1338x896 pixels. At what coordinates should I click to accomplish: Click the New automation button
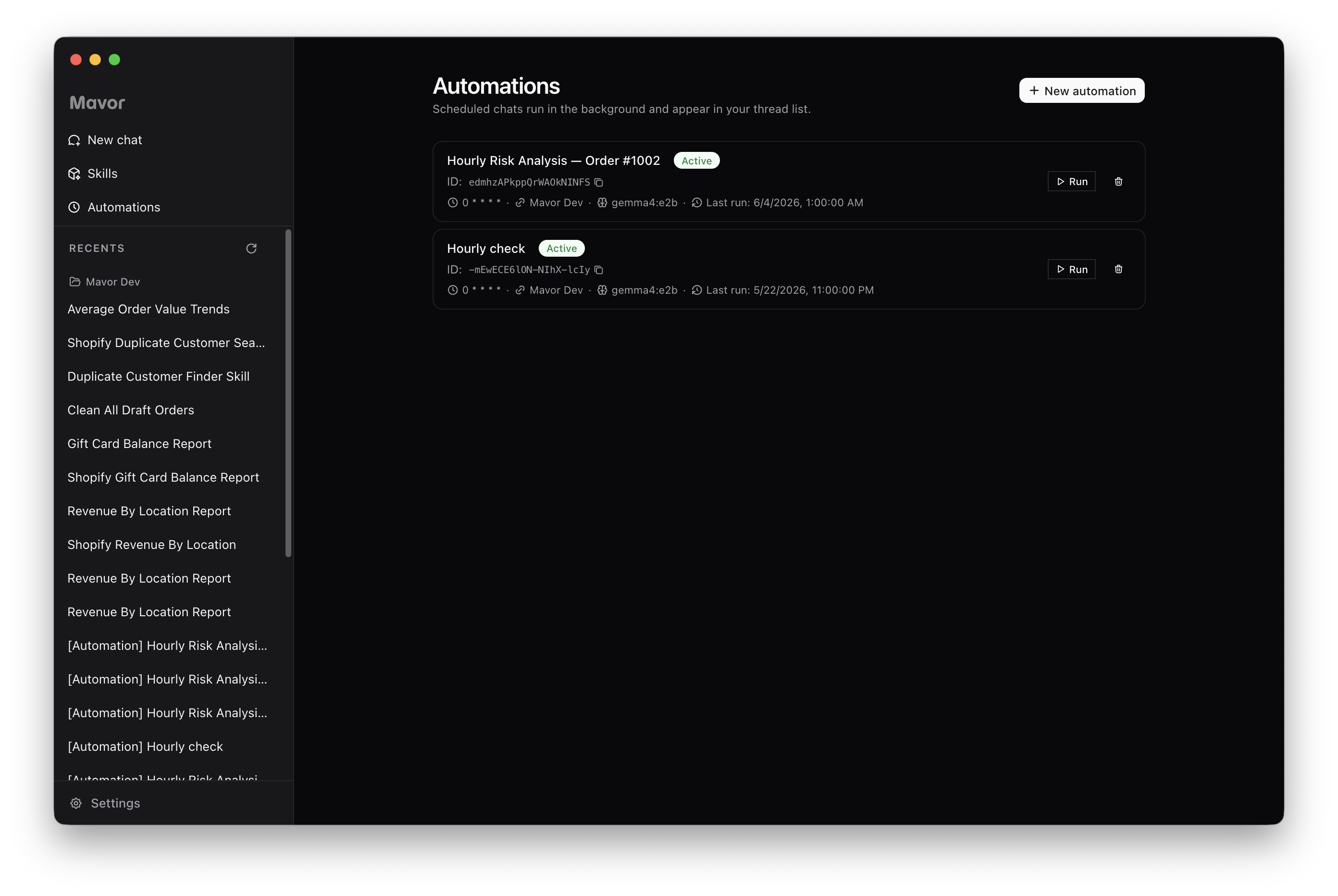tap(1081, 91)
